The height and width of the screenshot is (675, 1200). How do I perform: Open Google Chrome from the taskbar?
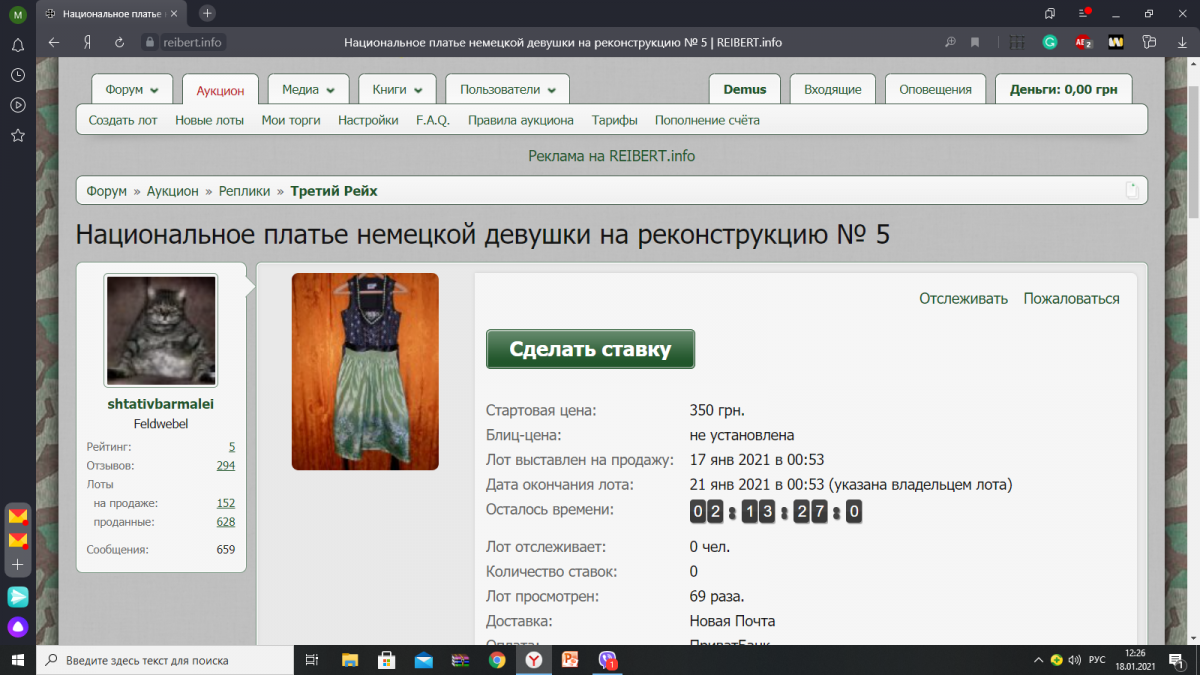tap(497, 660)
